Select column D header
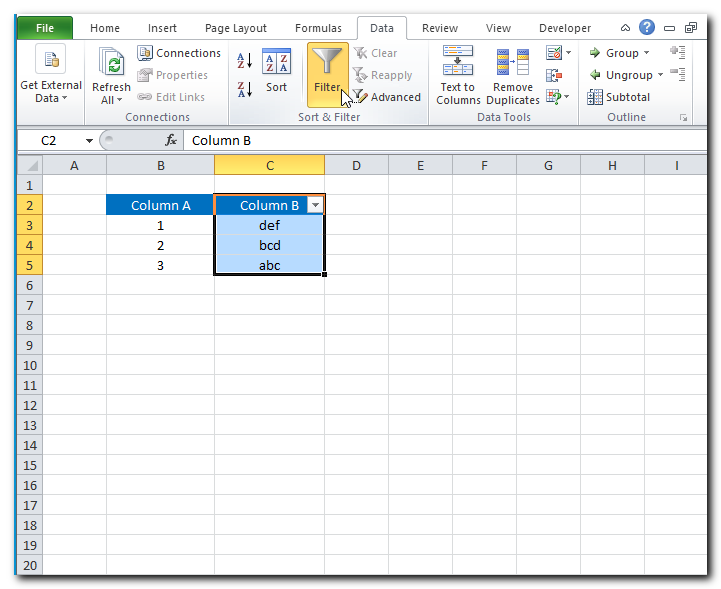 click(356, 165)
